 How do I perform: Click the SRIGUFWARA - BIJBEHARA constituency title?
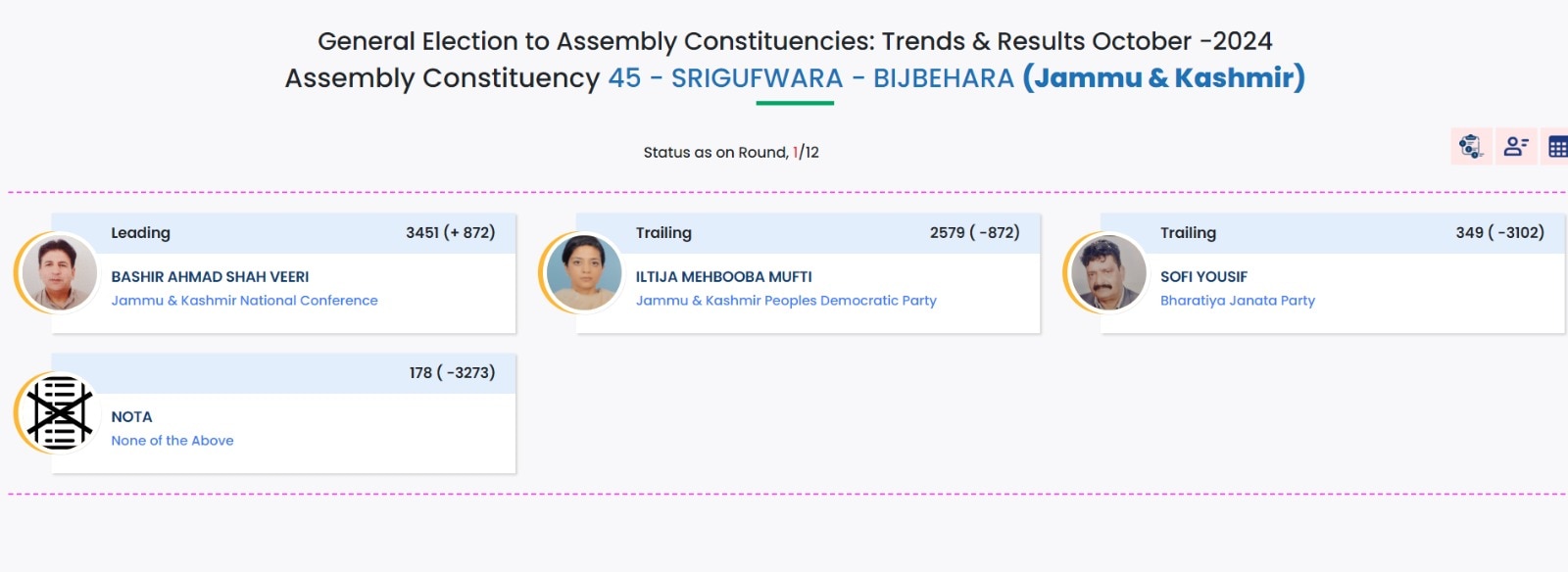tap(810, 78)
